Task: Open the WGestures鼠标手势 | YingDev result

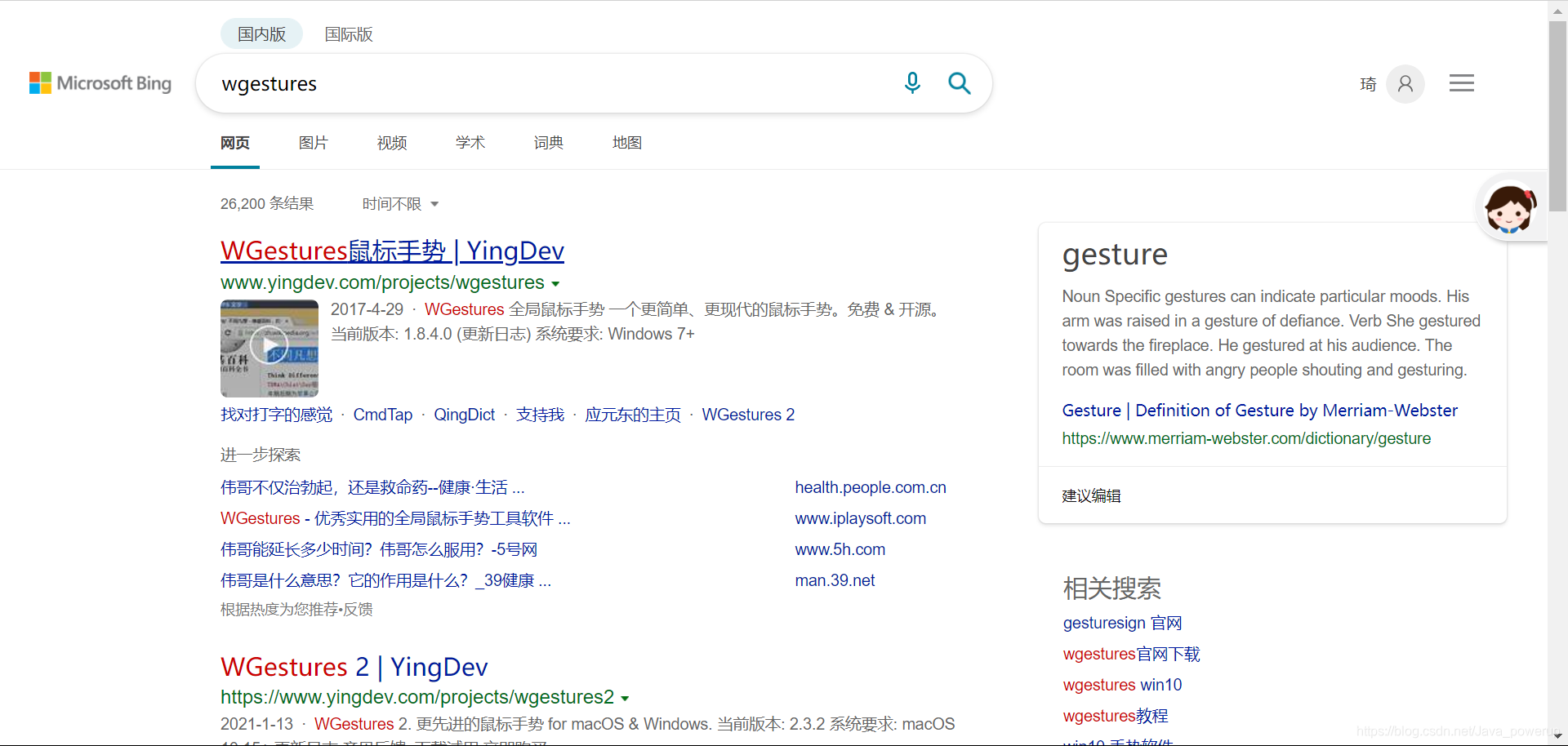Action: (x=392, y=251)
